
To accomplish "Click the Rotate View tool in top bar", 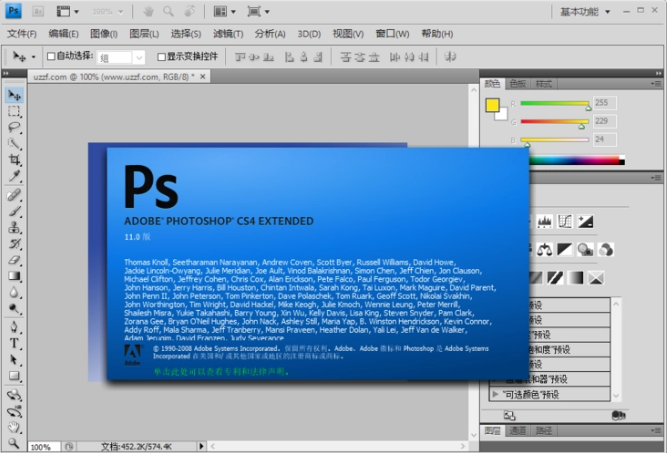I will click(190, 12).
